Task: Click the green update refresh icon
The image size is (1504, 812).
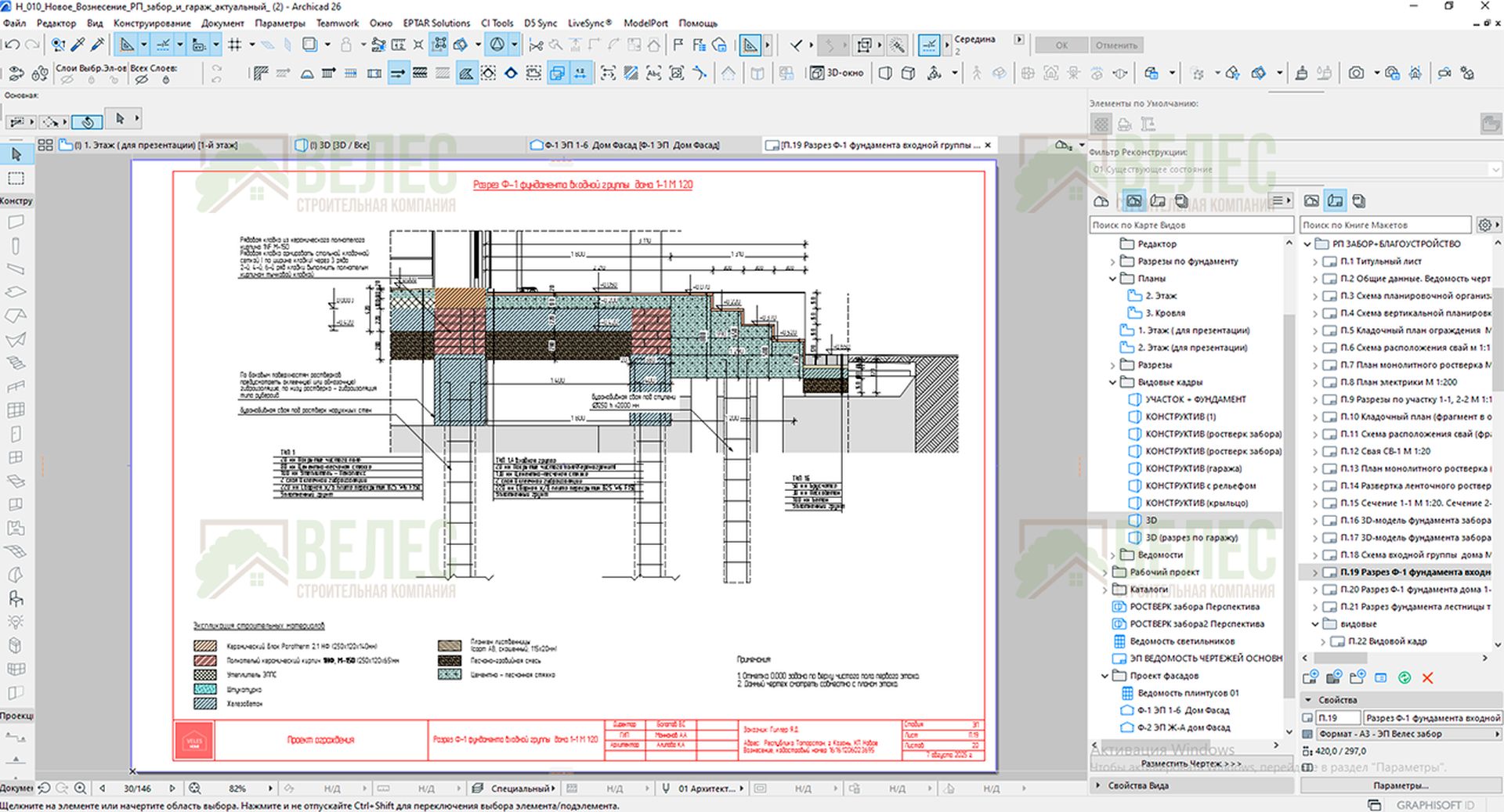Action: (1405, 678)
